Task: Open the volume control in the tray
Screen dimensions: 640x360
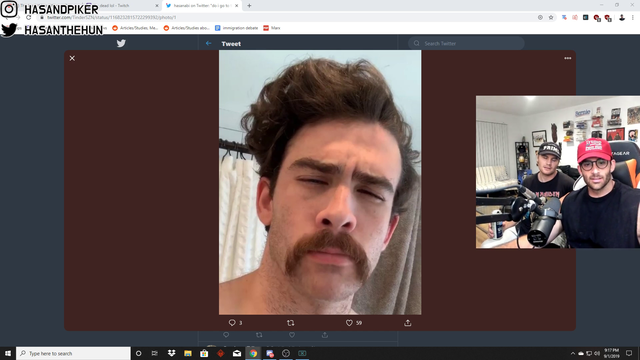Action: (x=597, y=353)
